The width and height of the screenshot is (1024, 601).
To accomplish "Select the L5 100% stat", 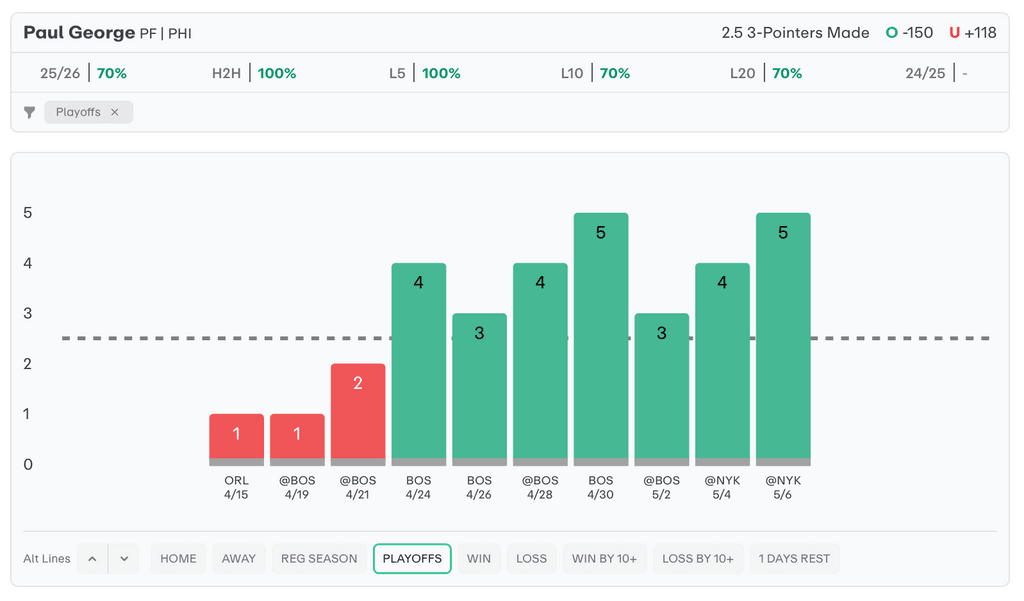I will tap(424, 73).
